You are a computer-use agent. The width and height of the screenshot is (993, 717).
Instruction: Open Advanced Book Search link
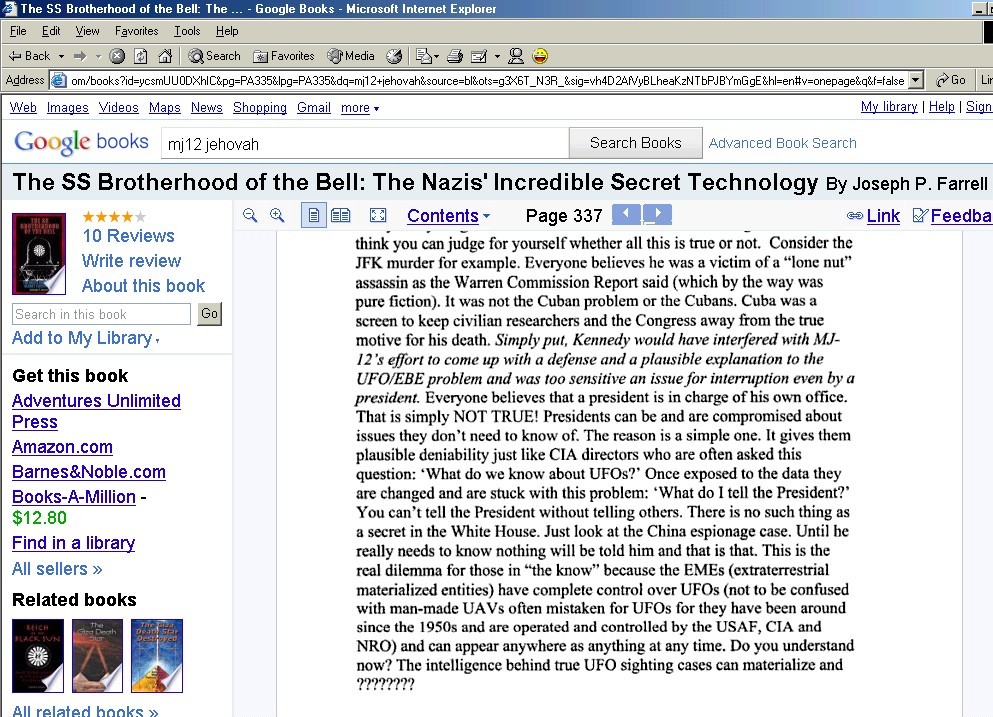(x=782, y=143)
